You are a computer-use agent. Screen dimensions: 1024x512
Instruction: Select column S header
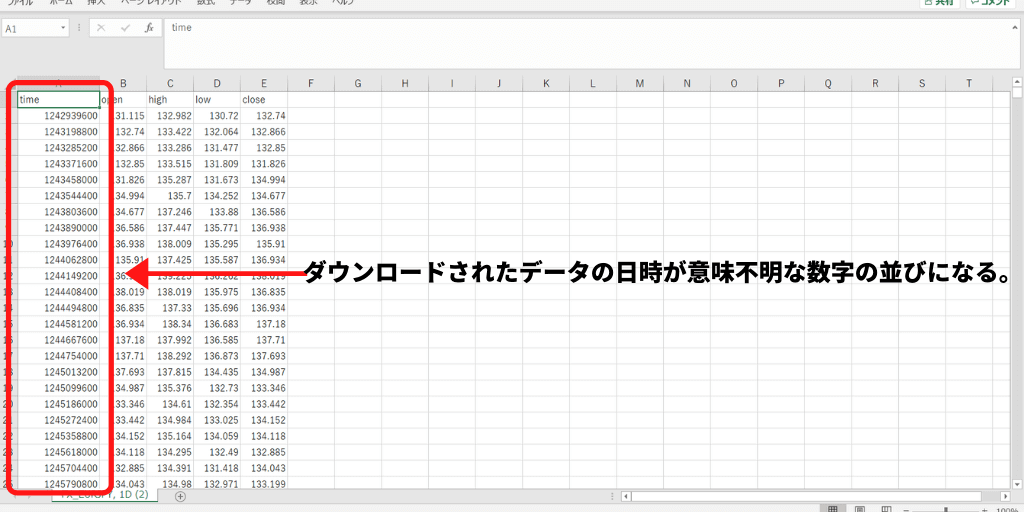pos(922,84)
